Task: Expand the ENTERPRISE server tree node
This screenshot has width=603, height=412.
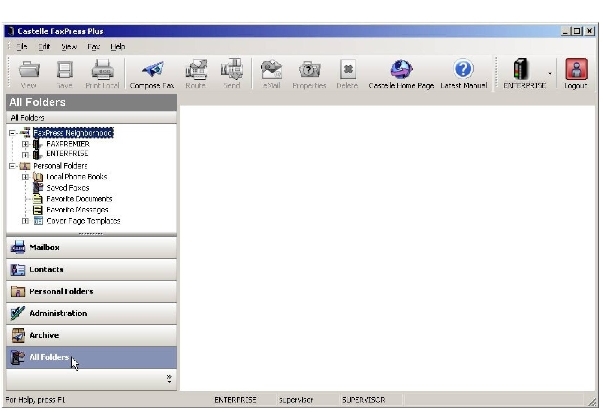Action: 25,154
